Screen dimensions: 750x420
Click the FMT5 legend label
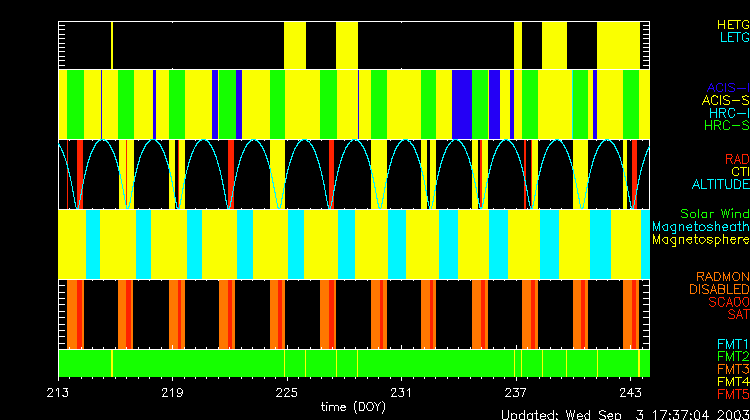(x=733, y=394)
